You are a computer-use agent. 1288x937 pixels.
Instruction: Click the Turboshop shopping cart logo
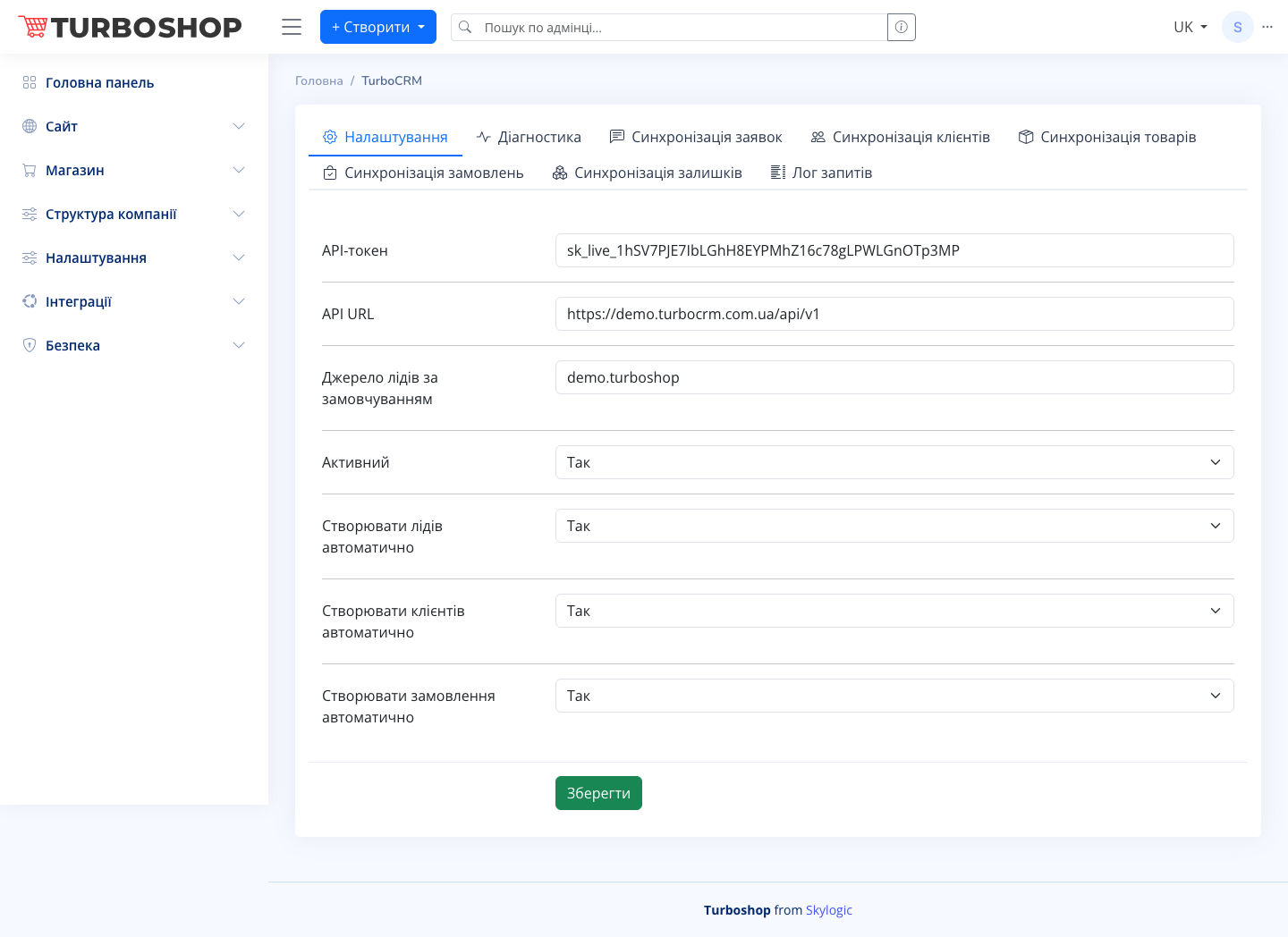130,27
